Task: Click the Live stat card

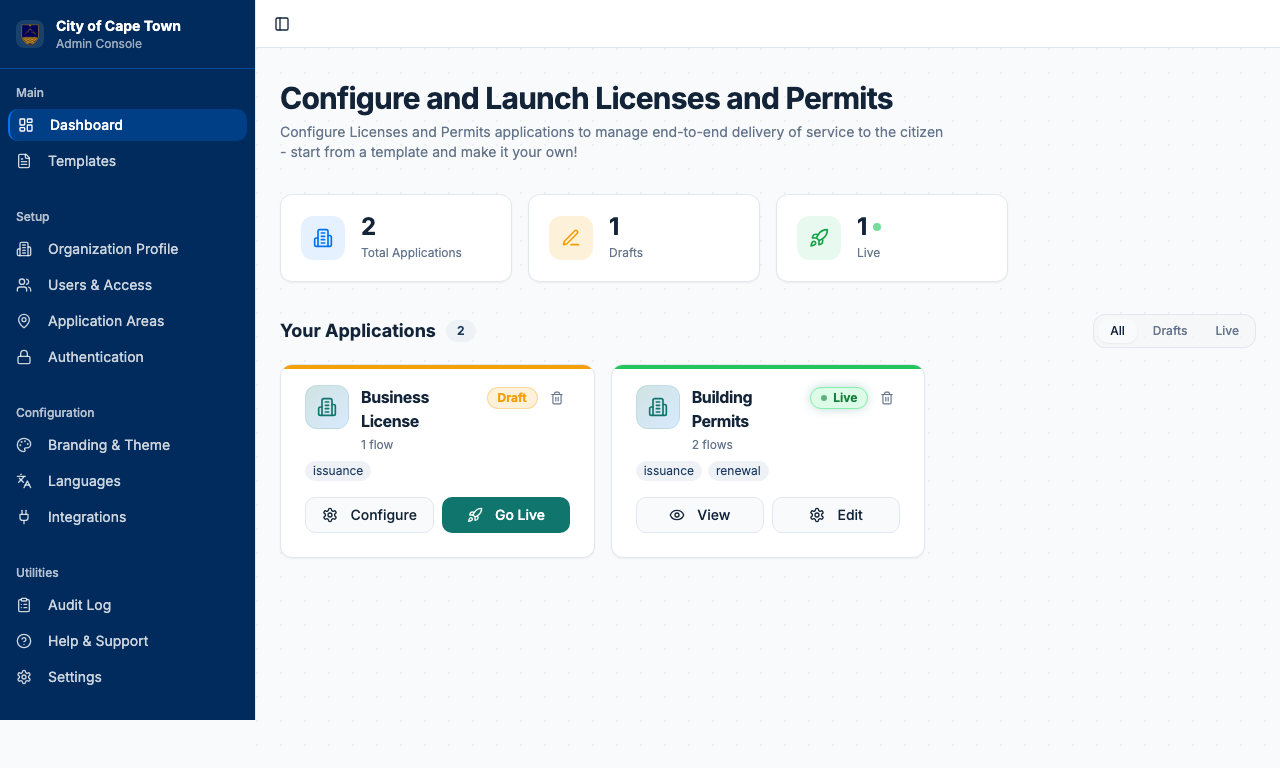Action: (892, 238)
